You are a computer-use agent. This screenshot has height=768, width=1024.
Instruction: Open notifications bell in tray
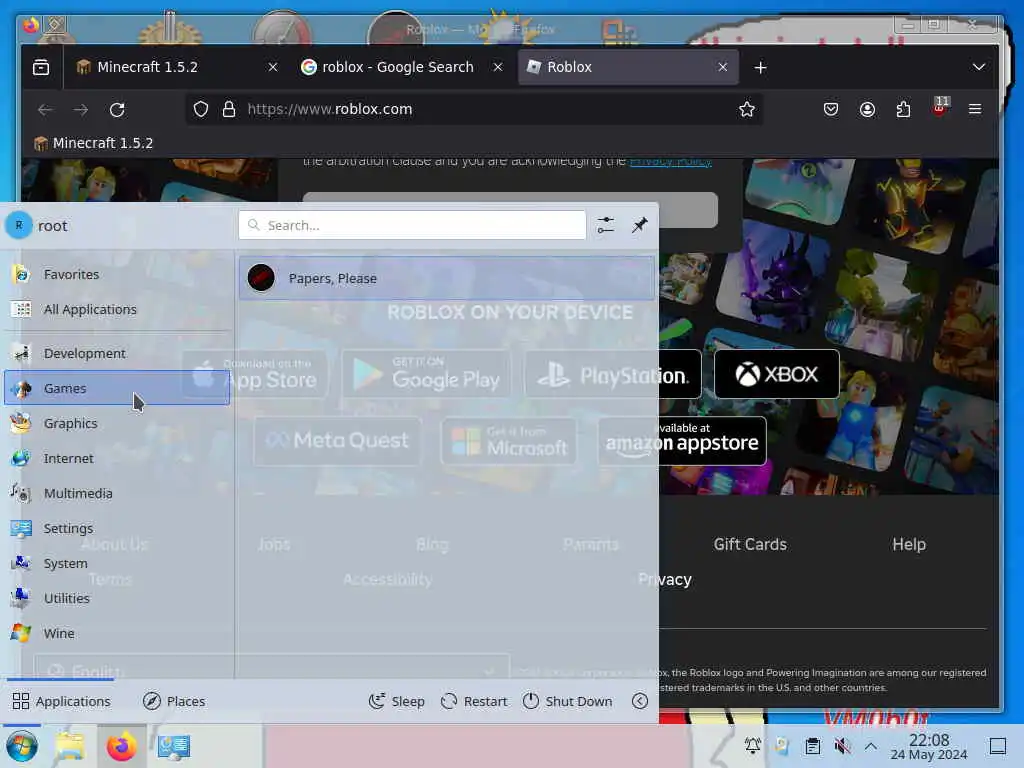753,746
